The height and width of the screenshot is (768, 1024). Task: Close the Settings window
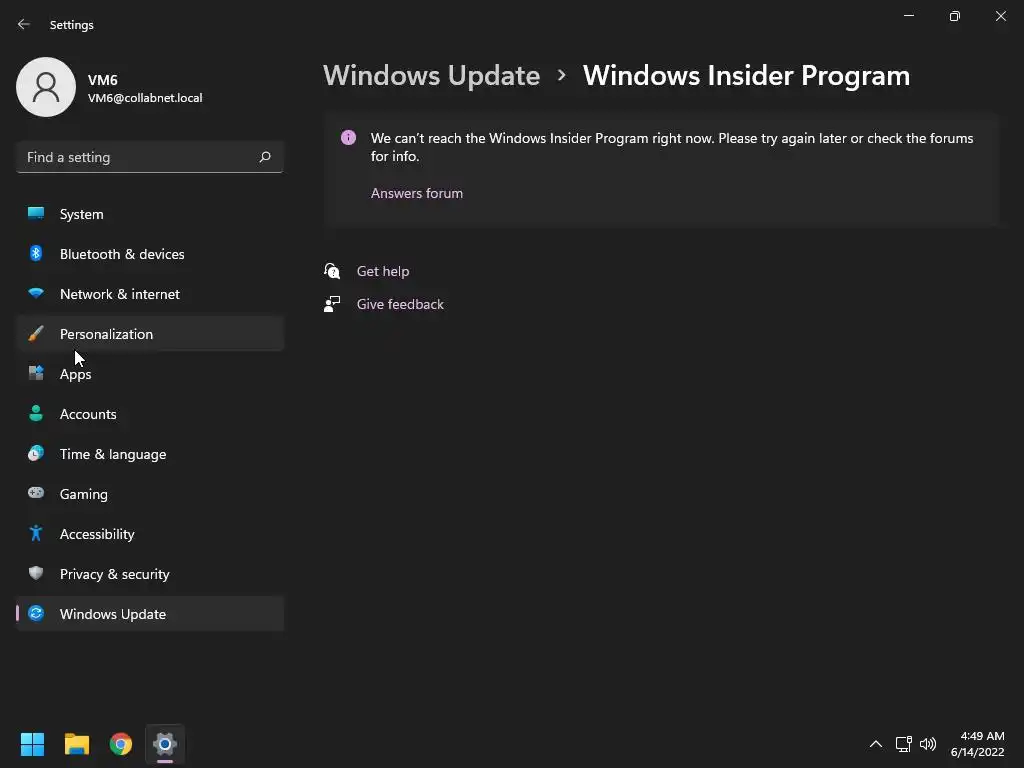point(1000,16)
